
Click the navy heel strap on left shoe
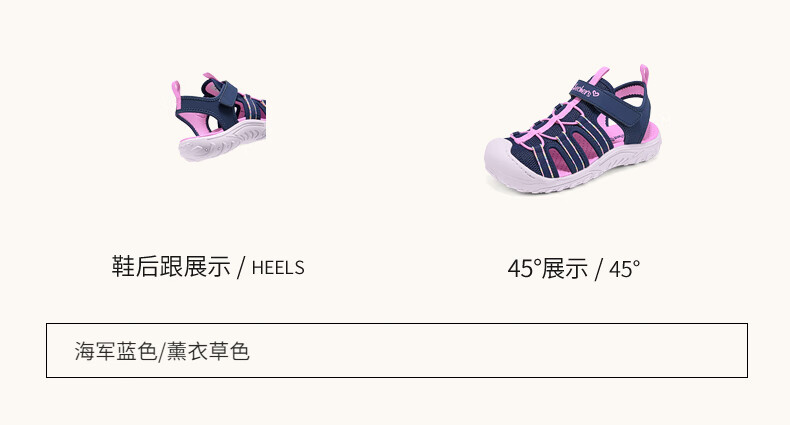198,106
